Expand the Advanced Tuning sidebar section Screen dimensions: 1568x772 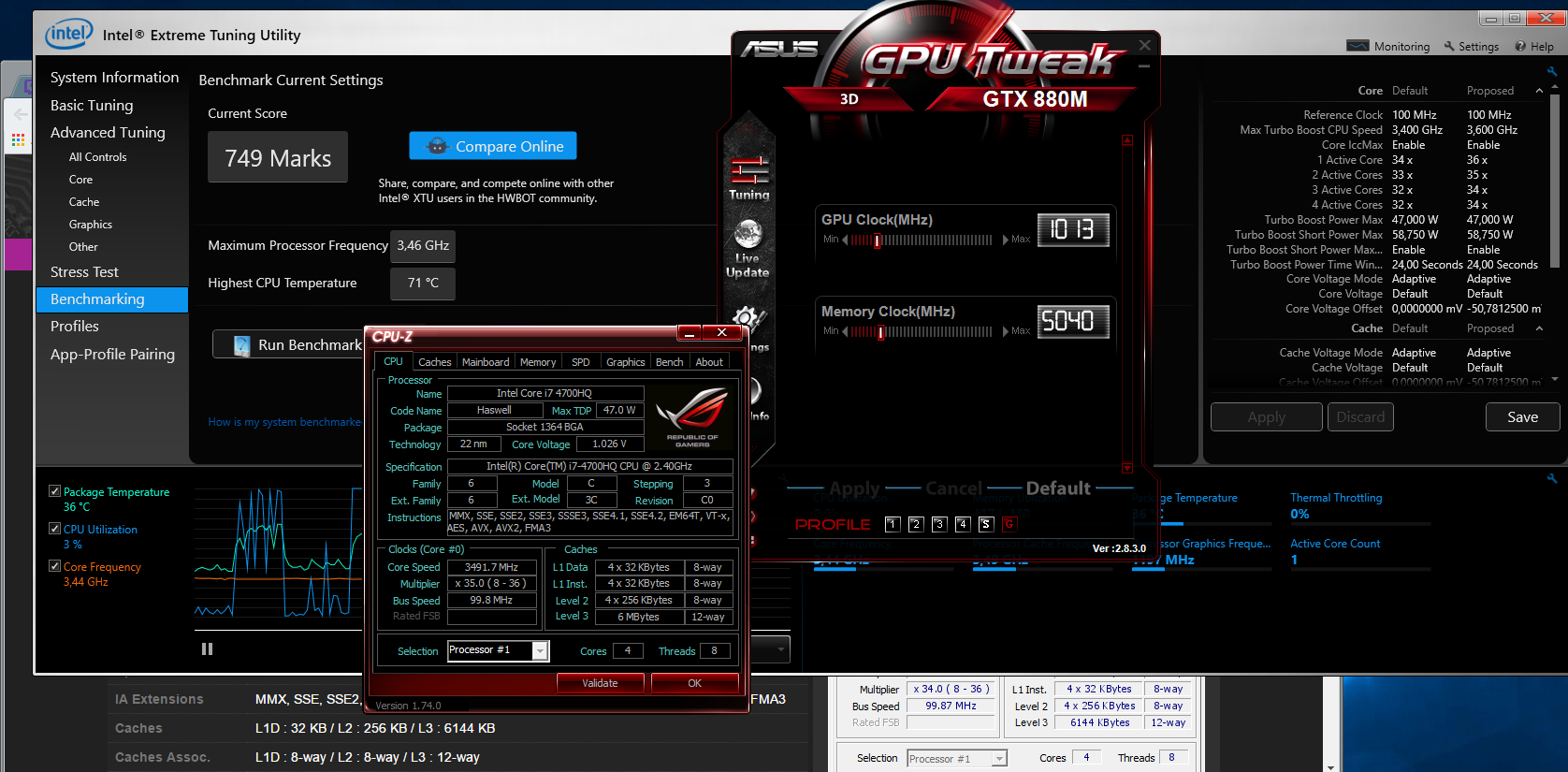(108, 133)
